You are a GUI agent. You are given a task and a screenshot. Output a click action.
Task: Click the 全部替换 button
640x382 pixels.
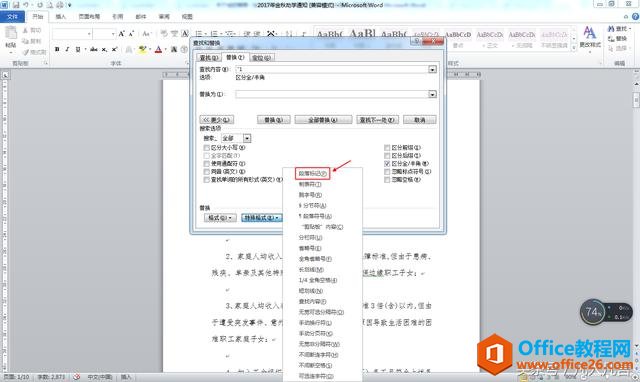[323, 120]
